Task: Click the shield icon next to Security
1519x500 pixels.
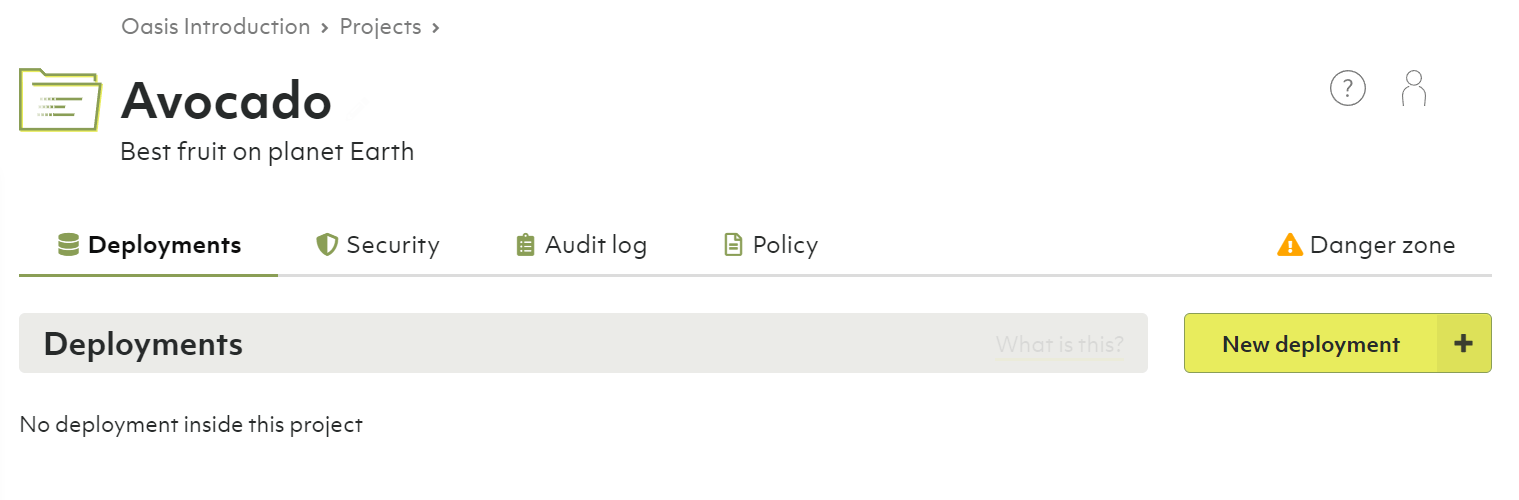Action: [326, 245]
